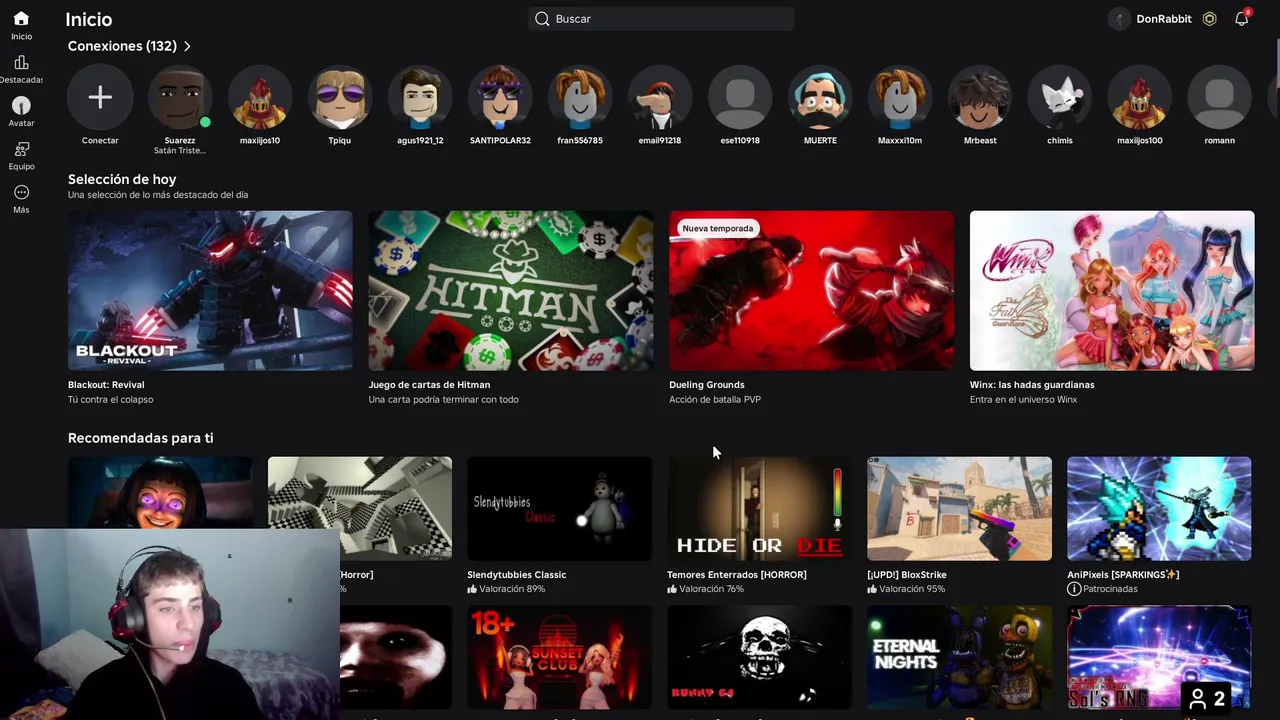Open Maxxxi10m friend avatar
The width and height of the screenshot is (1280, 720).
900,98
